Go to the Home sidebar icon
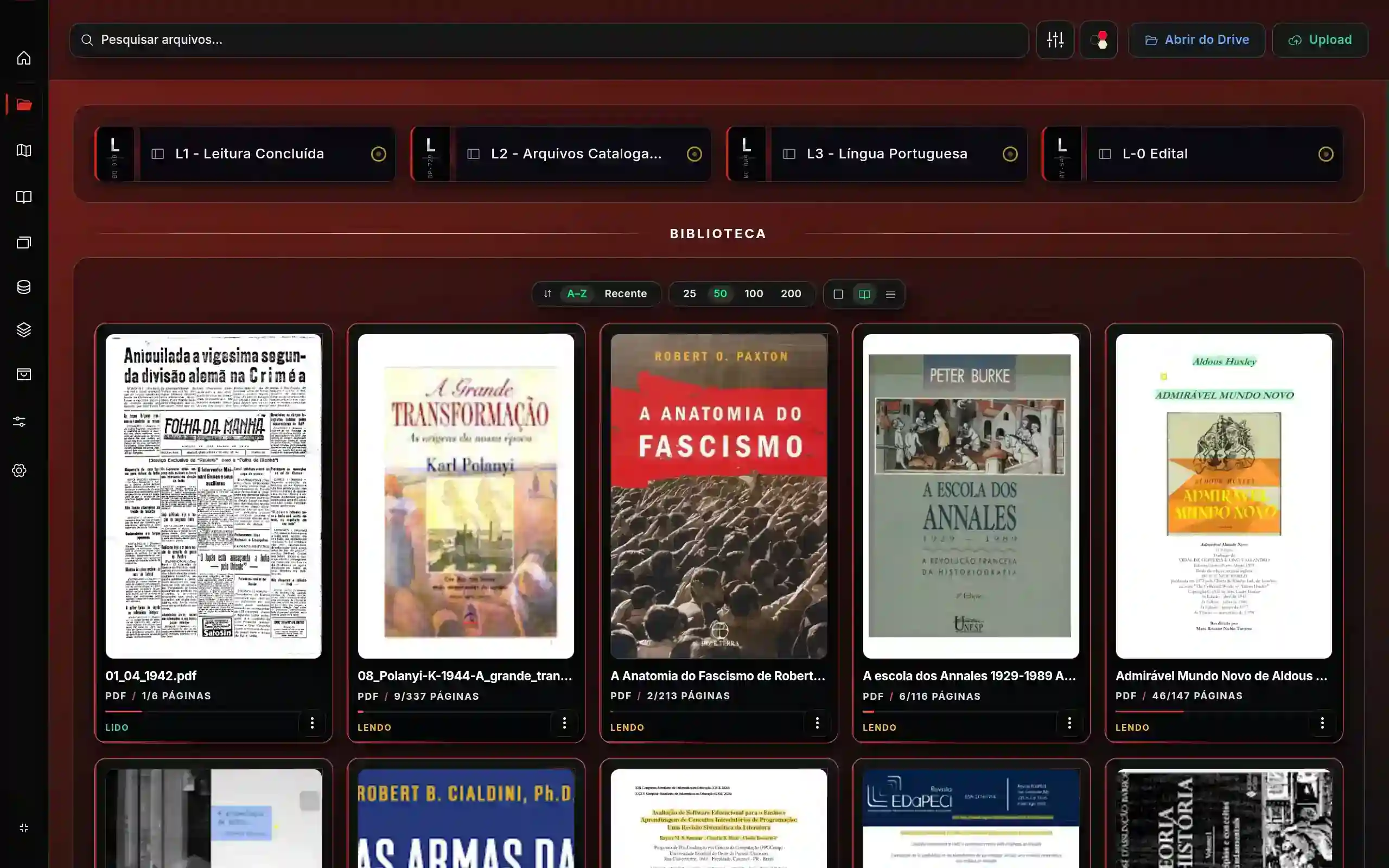Image resolution: width=1389 pixels, height=868 pixels. click(23, 58)
